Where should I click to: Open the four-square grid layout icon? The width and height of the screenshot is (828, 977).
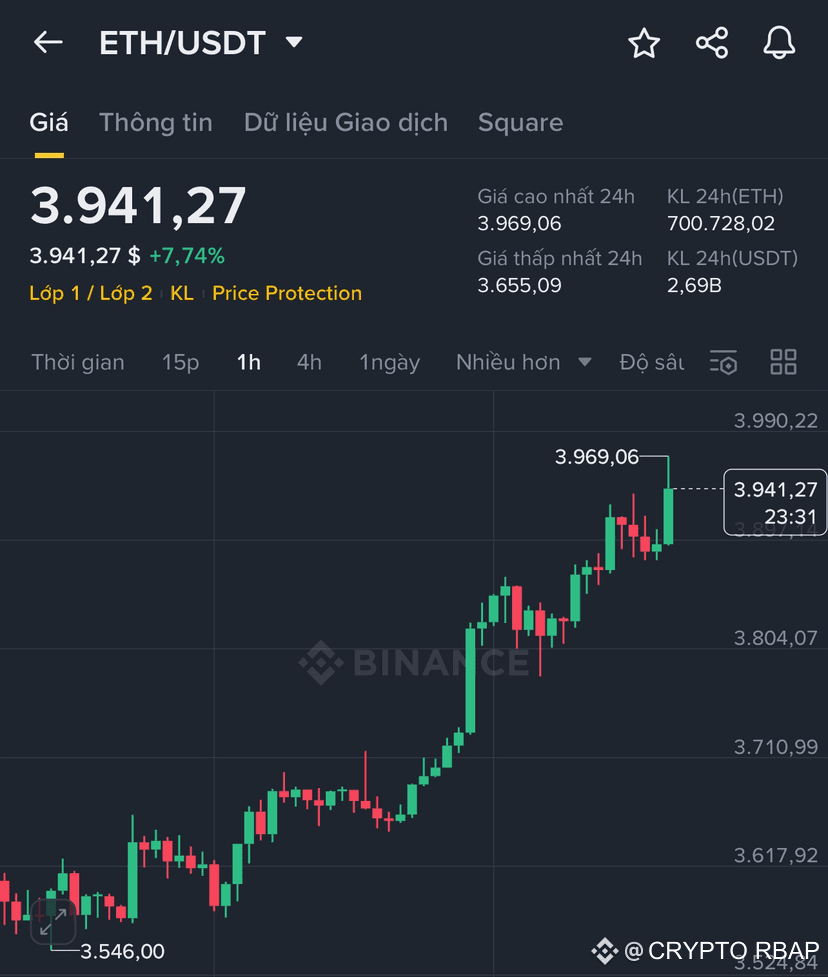click(x=783, y=362)
